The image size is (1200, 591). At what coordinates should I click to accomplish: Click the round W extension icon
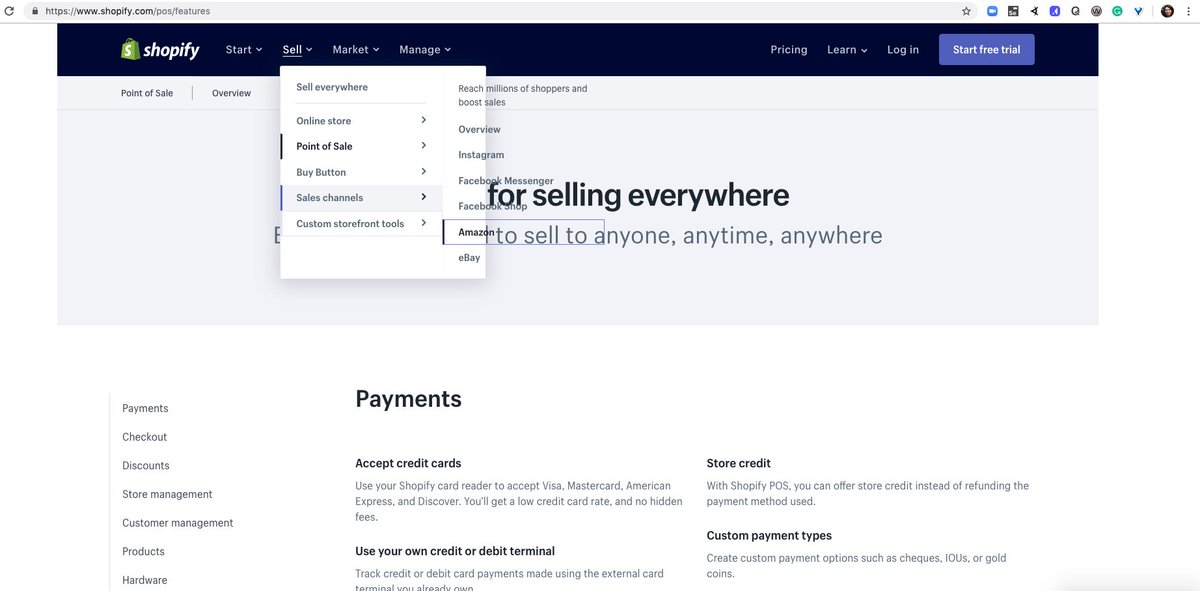[1096, 11]
